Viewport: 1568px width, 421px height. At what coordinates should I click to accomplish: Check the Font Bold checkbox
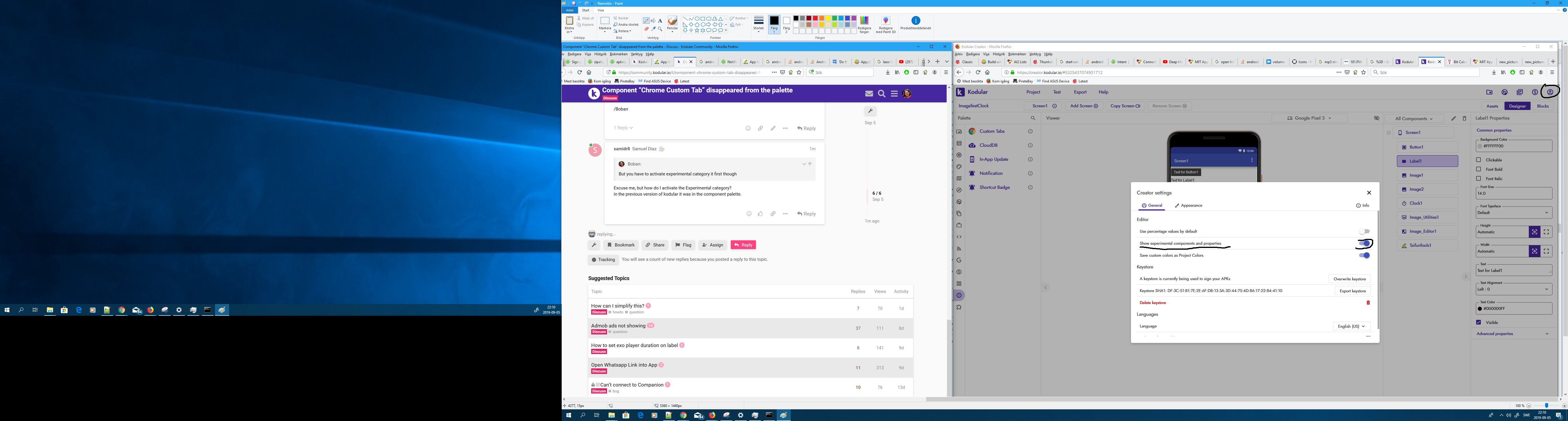coord(1478,169)
